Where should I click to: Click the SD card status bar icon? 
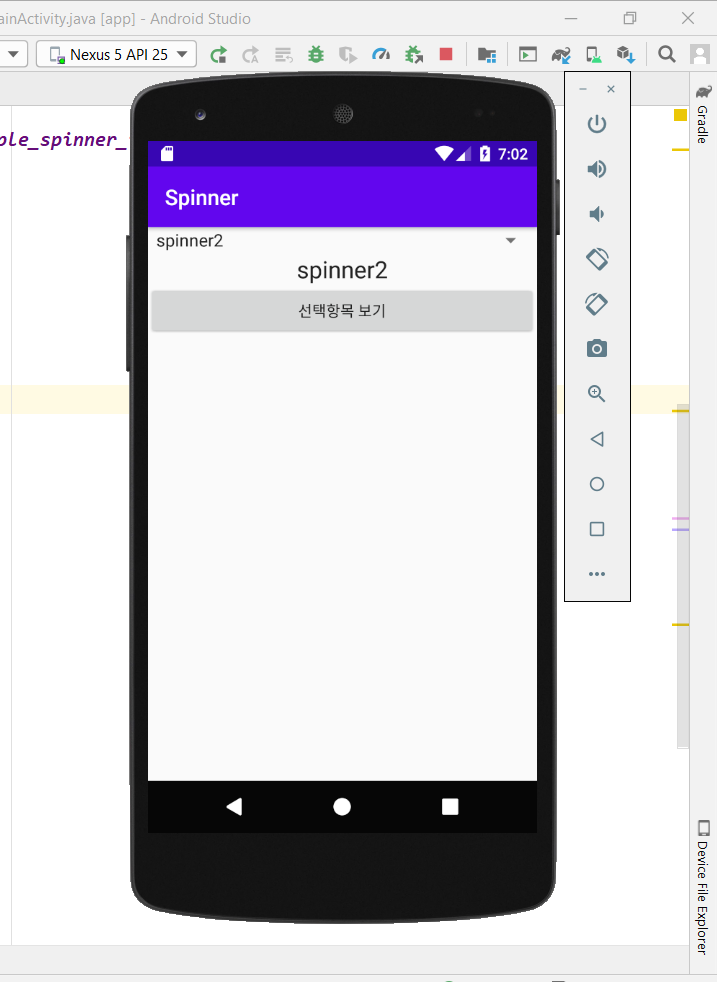tap(167, 154)
